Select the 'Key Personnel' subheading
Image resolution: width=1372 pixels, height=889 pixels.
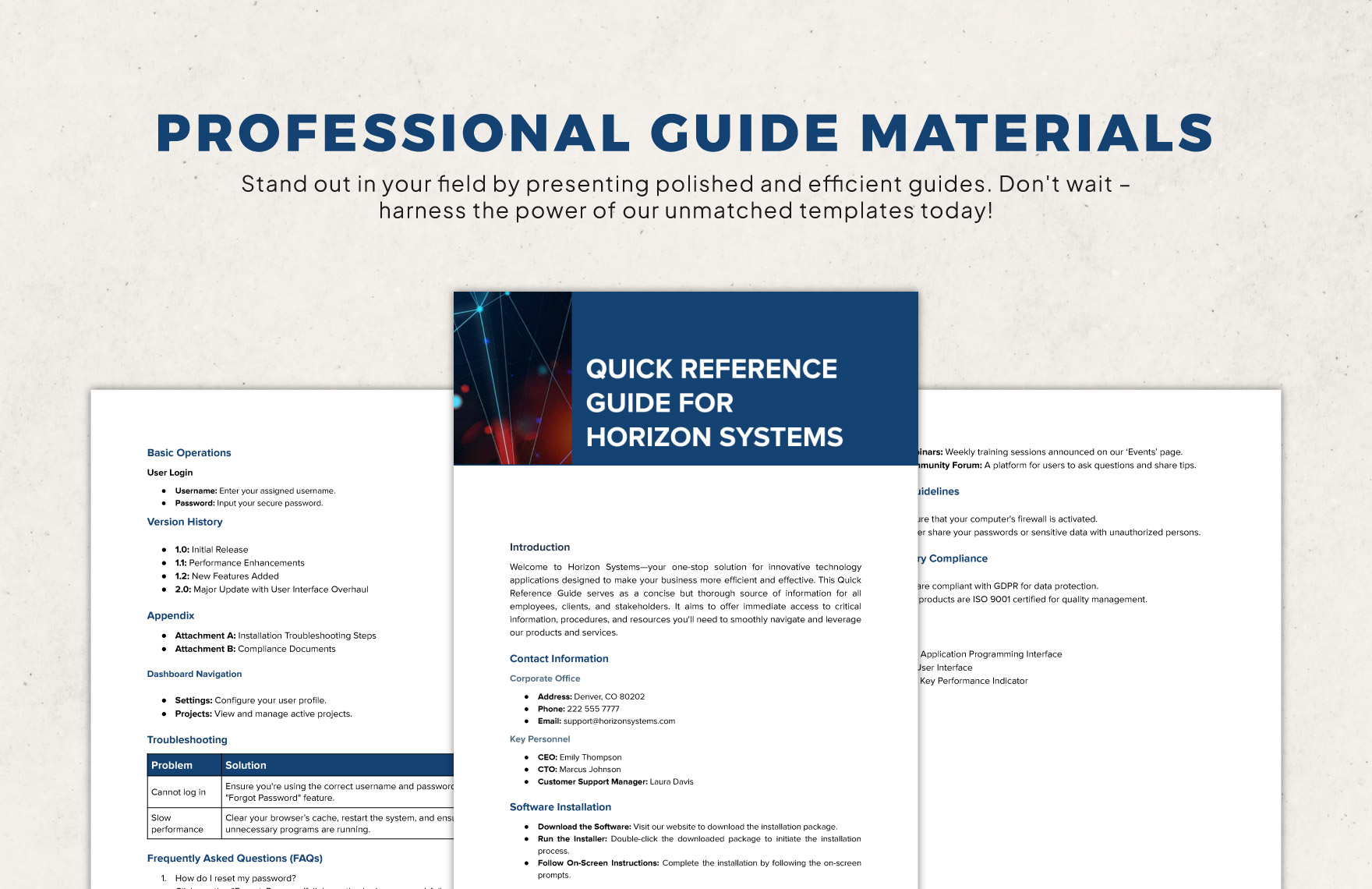pos(539,739)
